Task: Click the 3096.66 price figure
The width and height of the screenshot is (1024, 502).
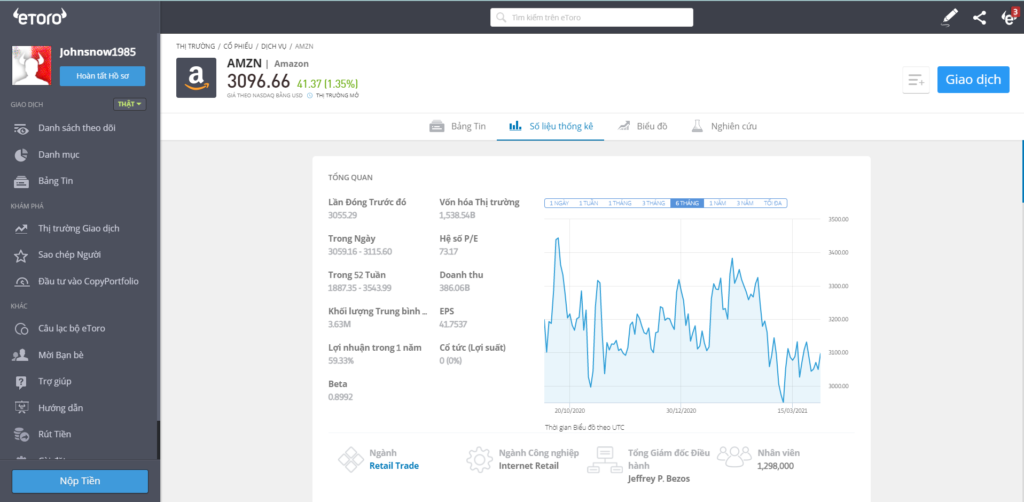Action: tap(258, 81)
